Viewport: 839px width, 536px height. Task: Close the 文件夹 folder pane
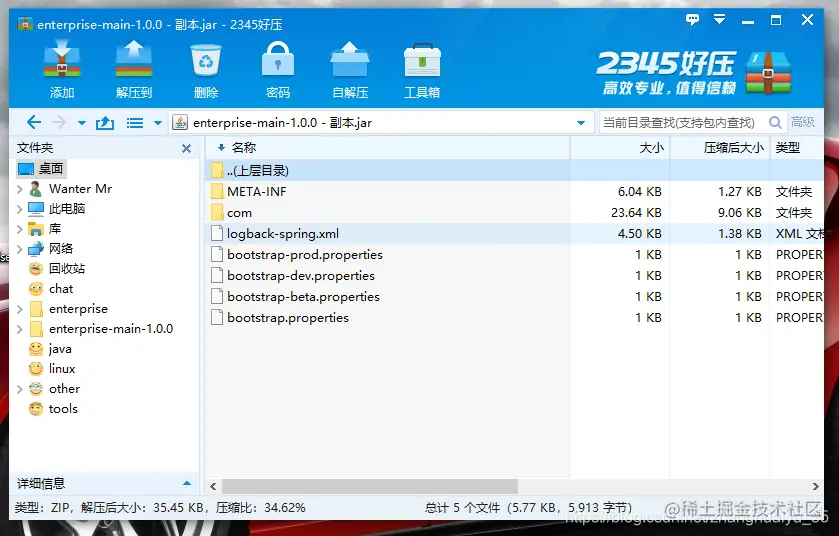[186, 148]
